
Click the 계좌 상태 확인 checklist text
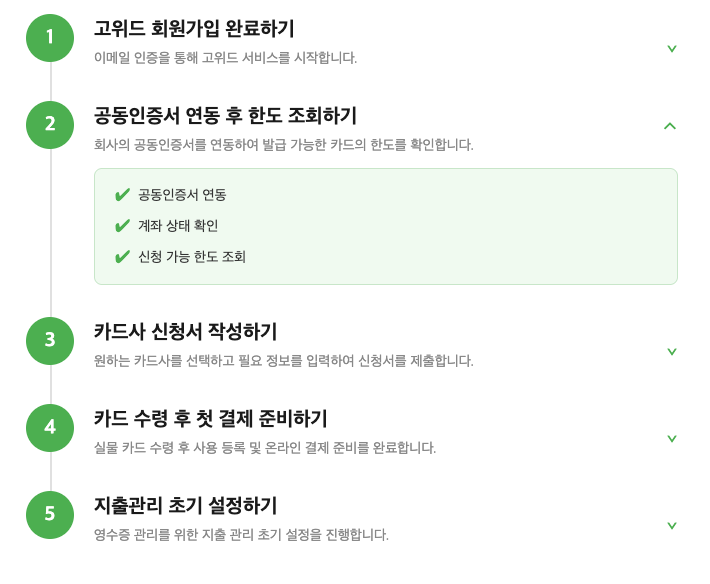coord(178,225)
